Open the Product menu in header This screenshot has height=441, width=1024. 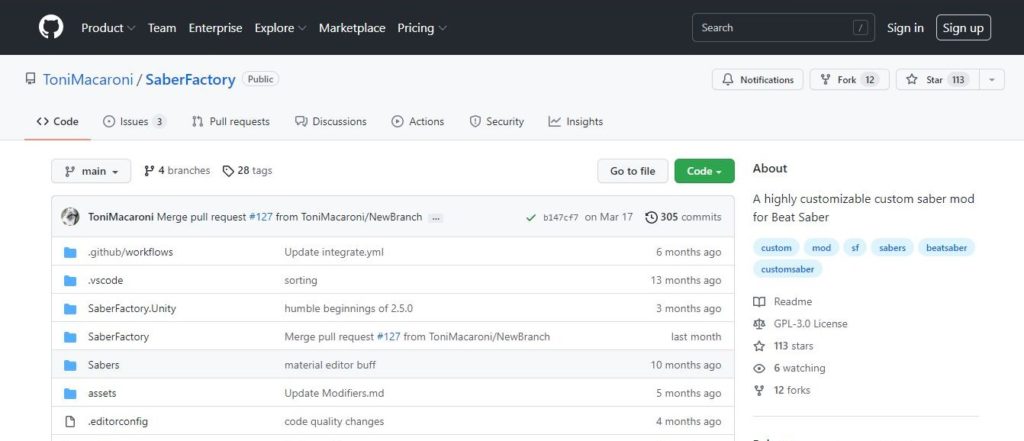[108, 28]
